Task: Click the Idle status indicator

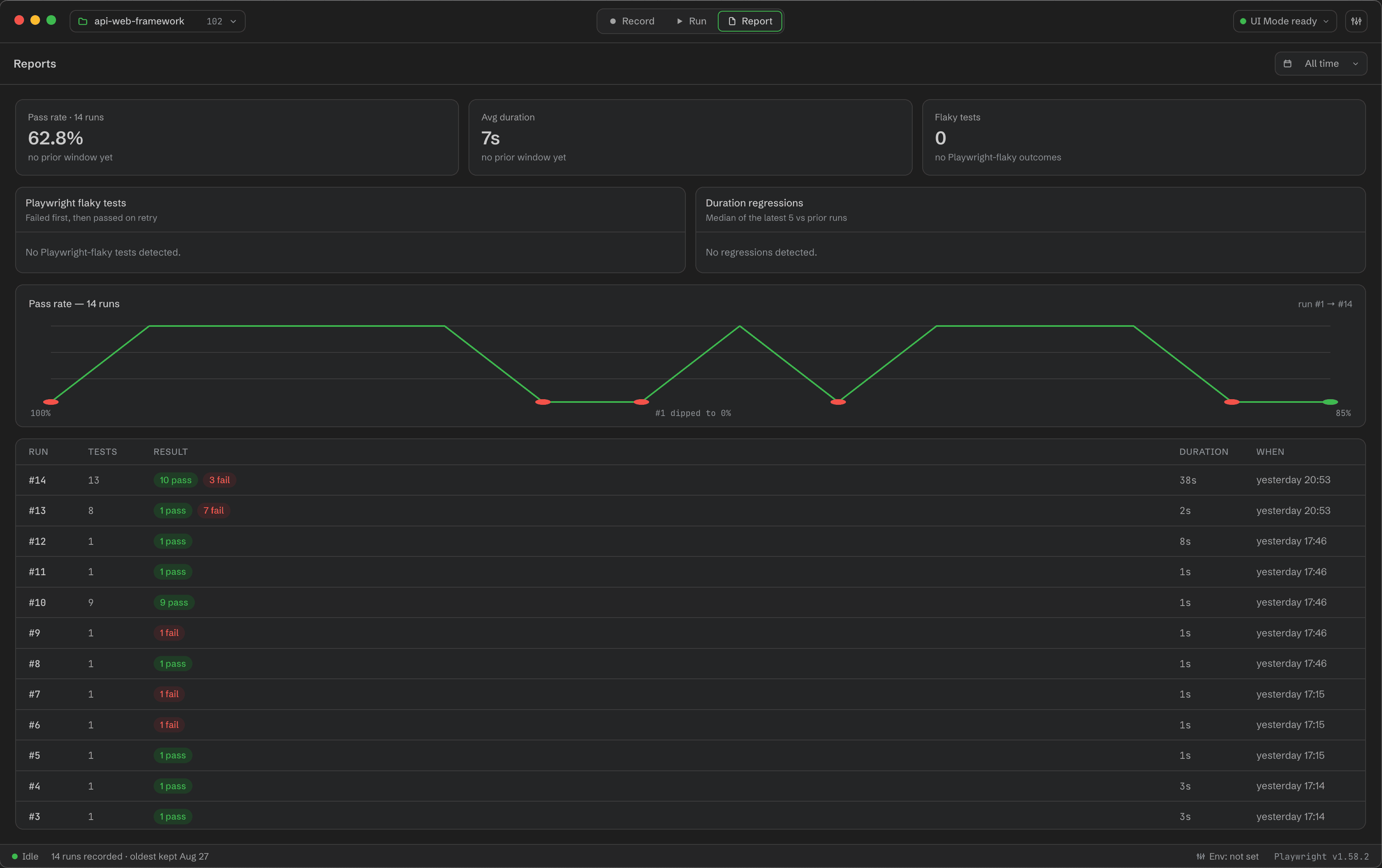Action: pos(25,856)
